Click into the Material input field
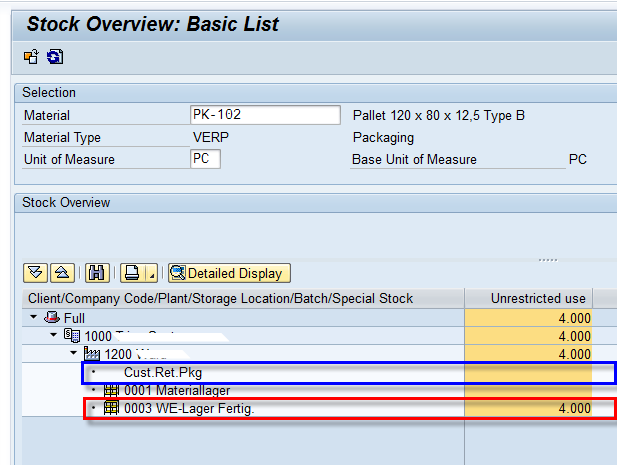The image size is (617, 465). coord(264,115)
